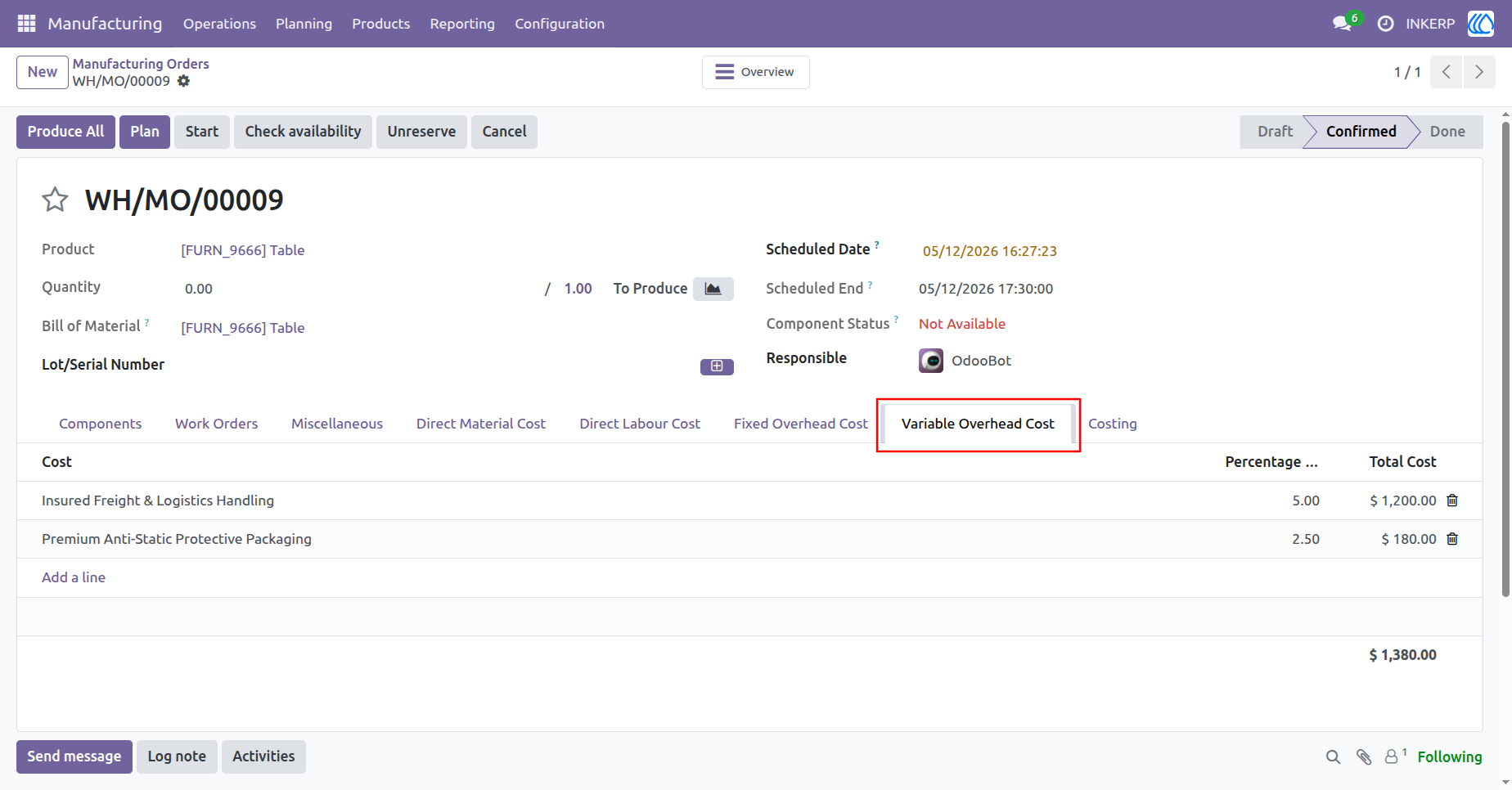Go to next record arrow
The image size is (1512, 790).
1479,72
